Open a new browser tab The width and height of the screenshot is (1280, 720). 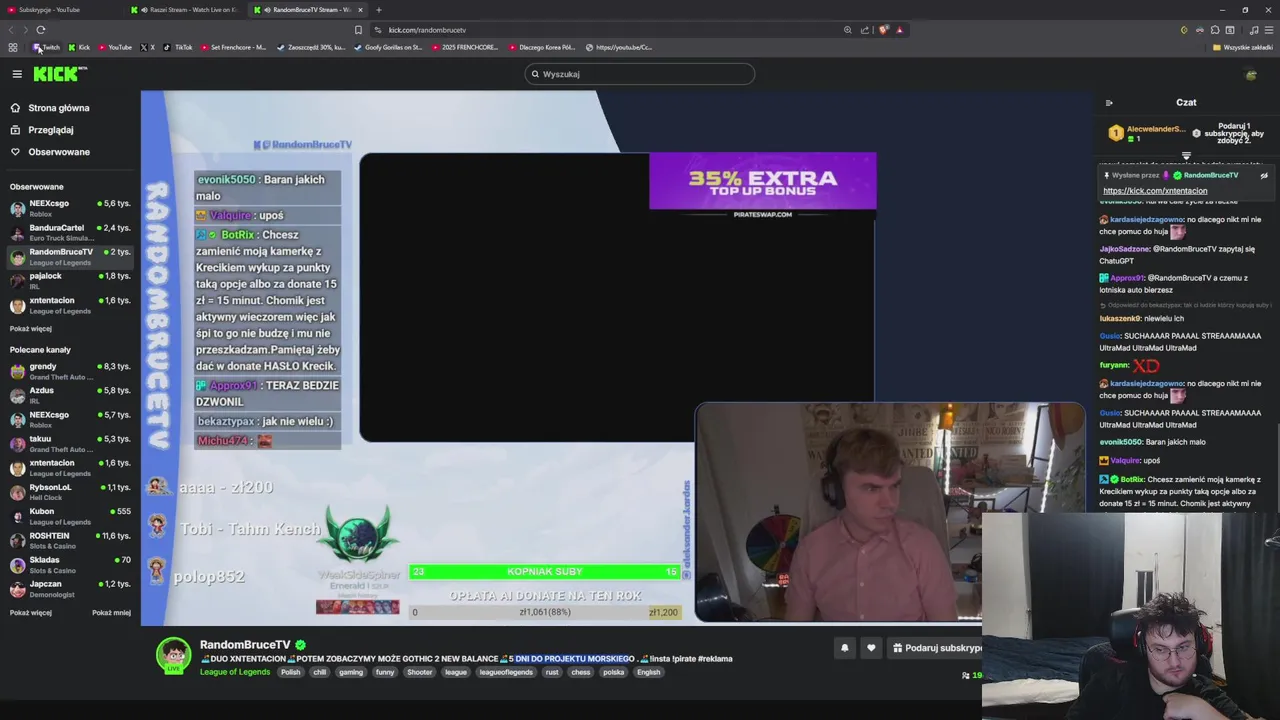(378, 10)
